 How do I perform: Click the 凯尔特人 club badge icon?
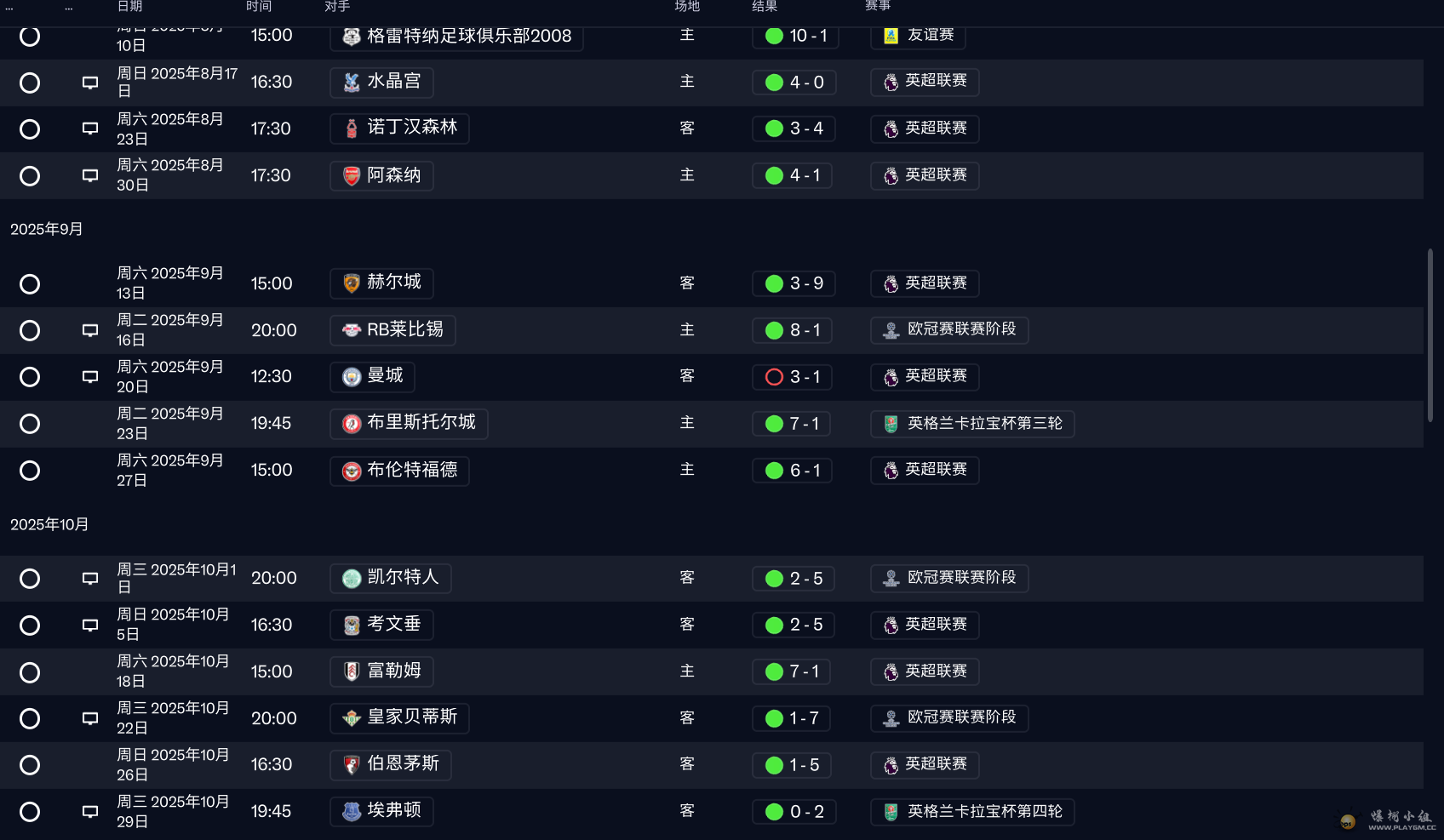coord(352,579)
